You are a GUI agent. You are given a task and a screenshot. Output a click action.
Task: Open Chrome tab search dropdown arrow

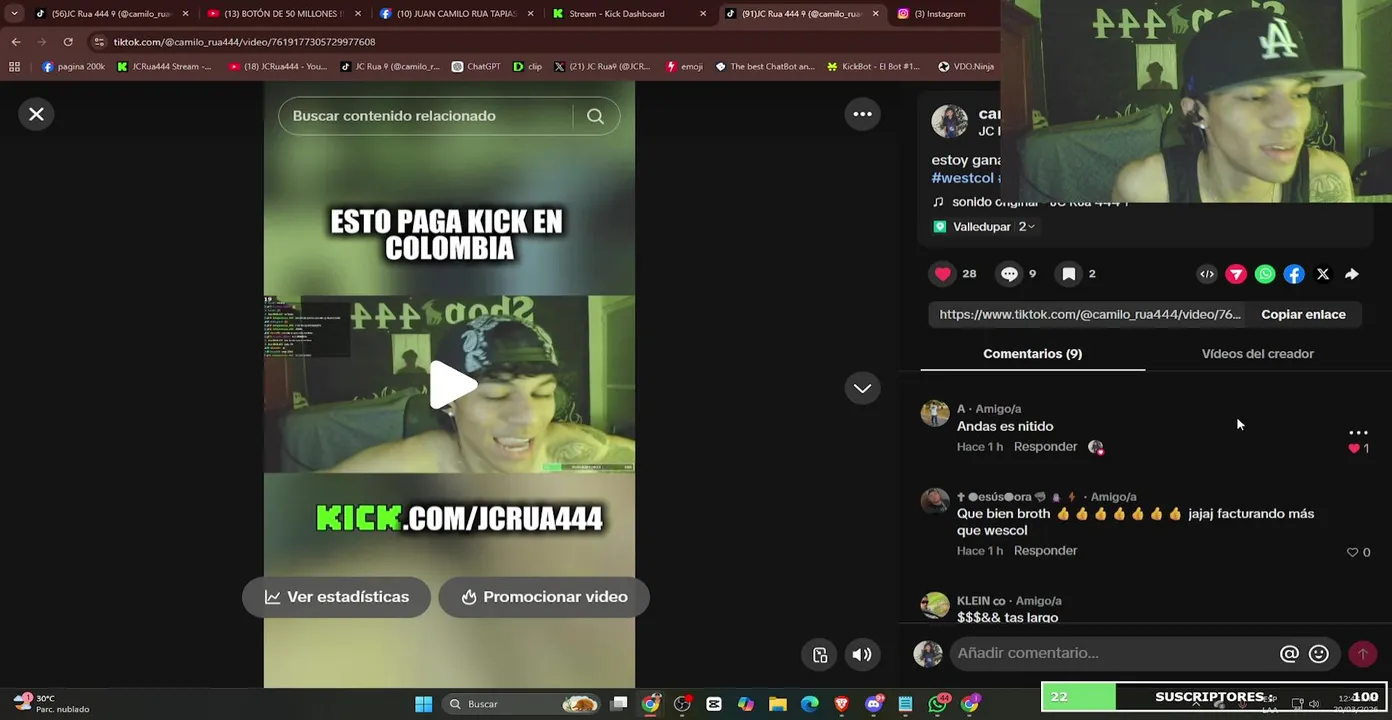click(x=14, y=14)
